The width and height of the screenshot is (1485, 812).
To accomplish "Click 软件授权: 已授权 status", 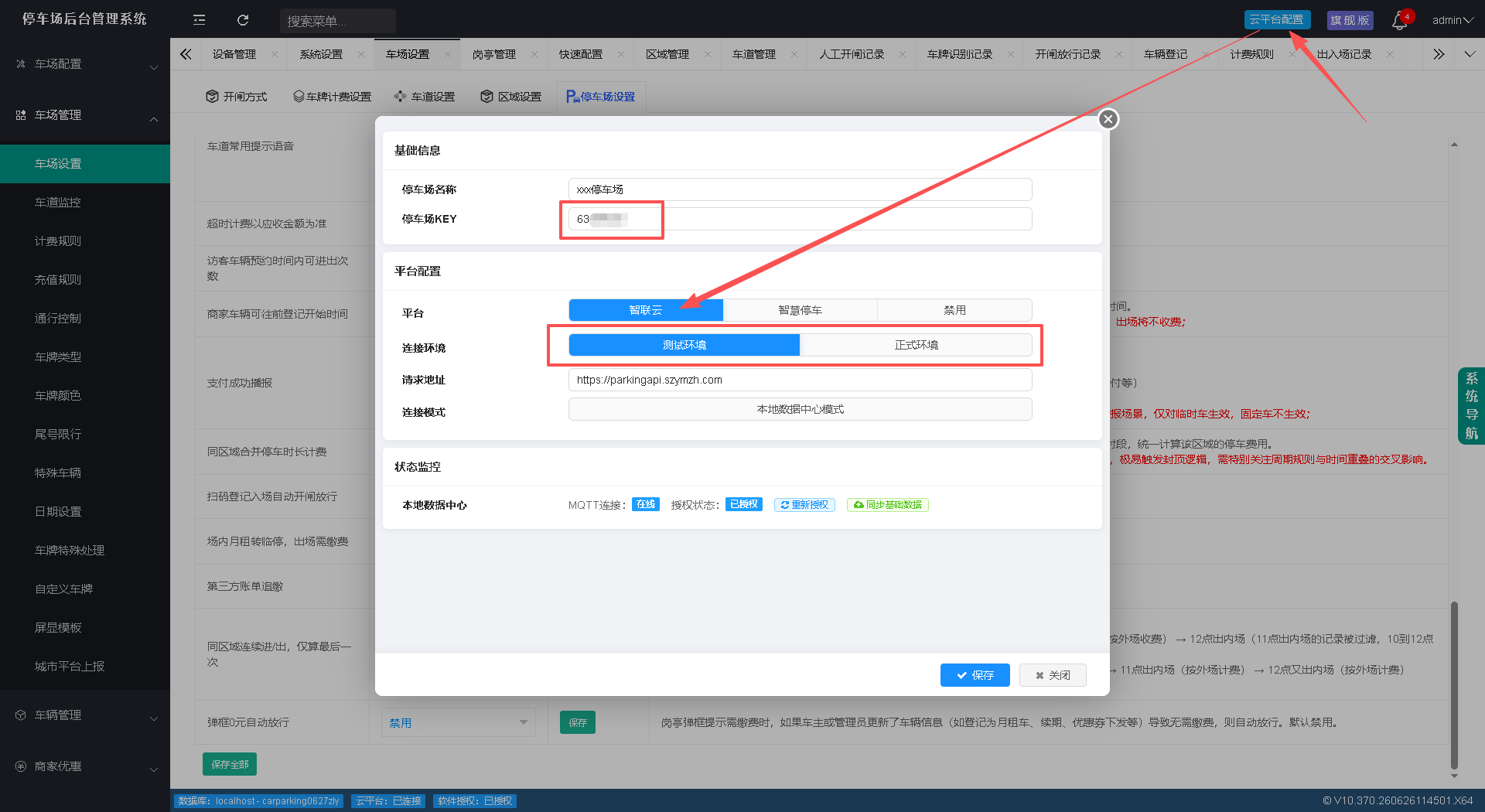I will click(475, 801).
